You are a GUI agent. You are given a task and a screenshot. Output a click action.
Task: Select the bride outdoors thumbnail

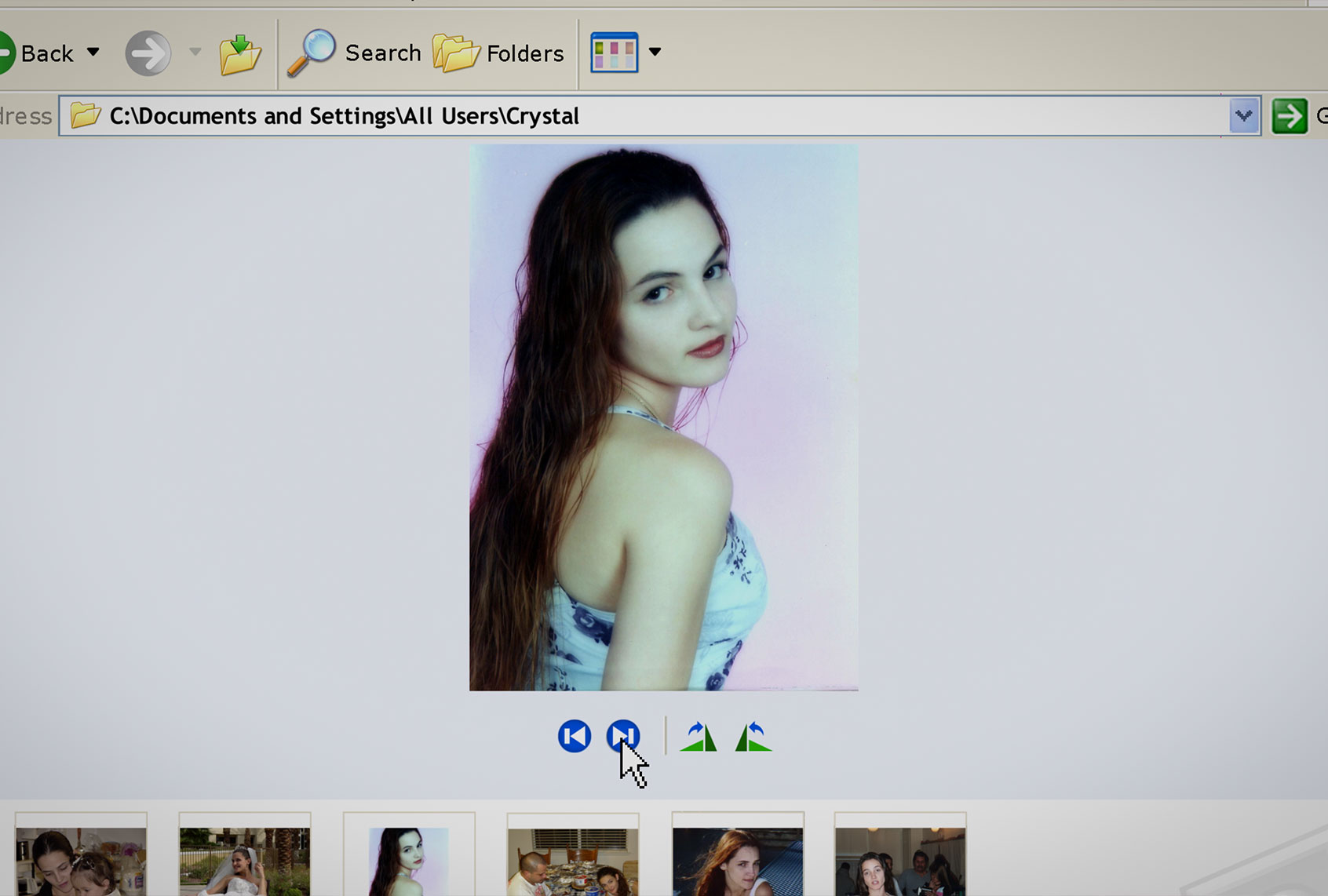(245, 855)
